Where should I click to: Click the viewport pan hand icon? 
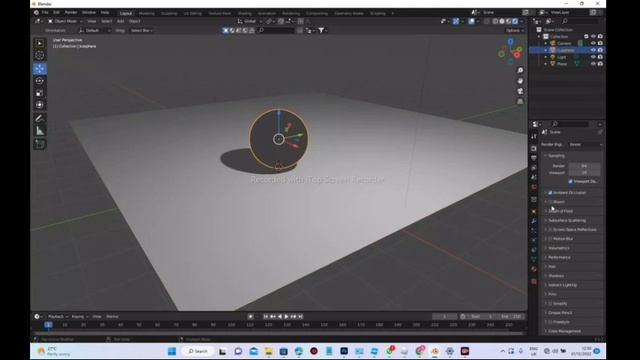(x=520, y=81)
